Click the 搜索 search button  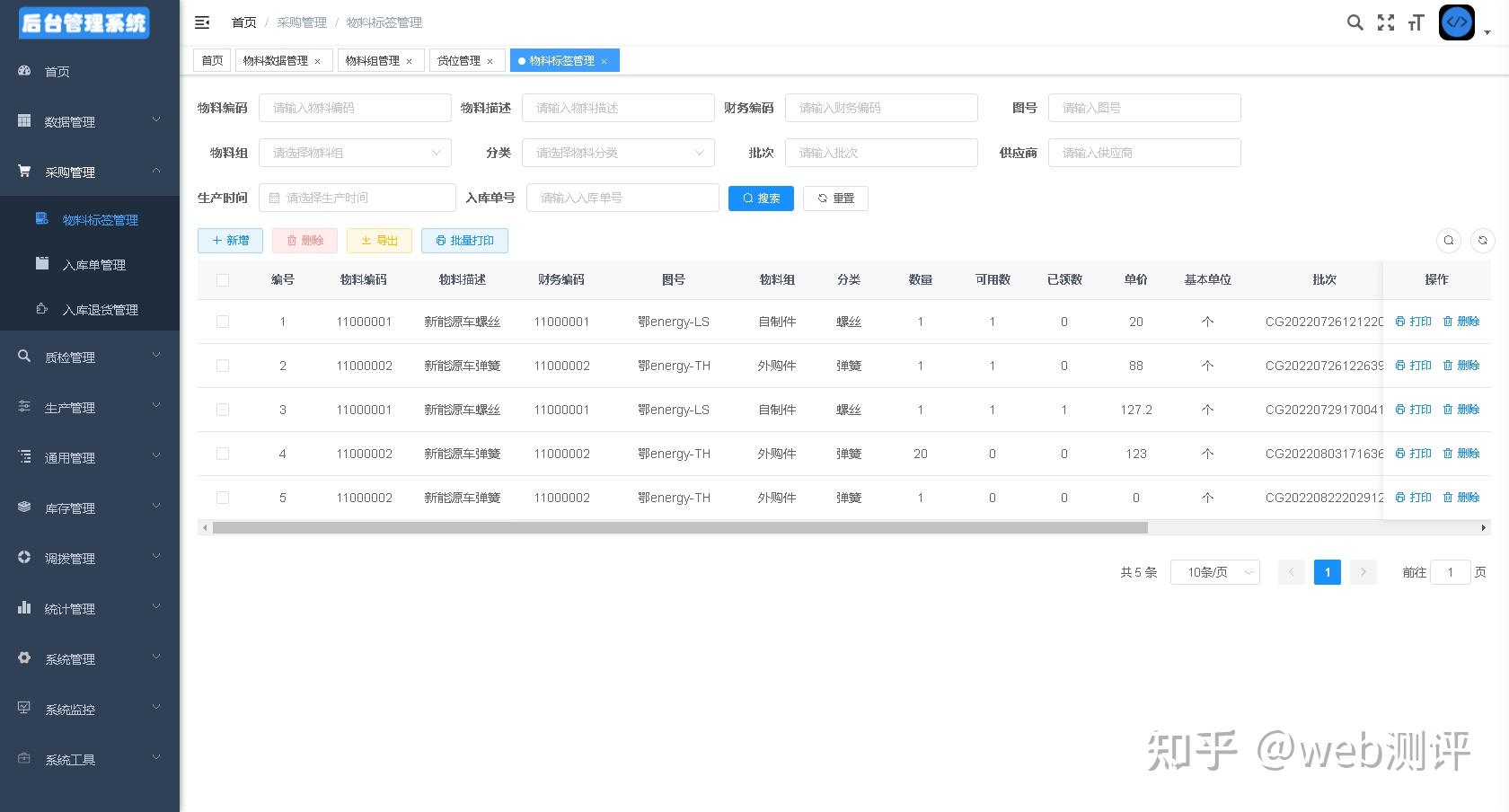[761, 199]
